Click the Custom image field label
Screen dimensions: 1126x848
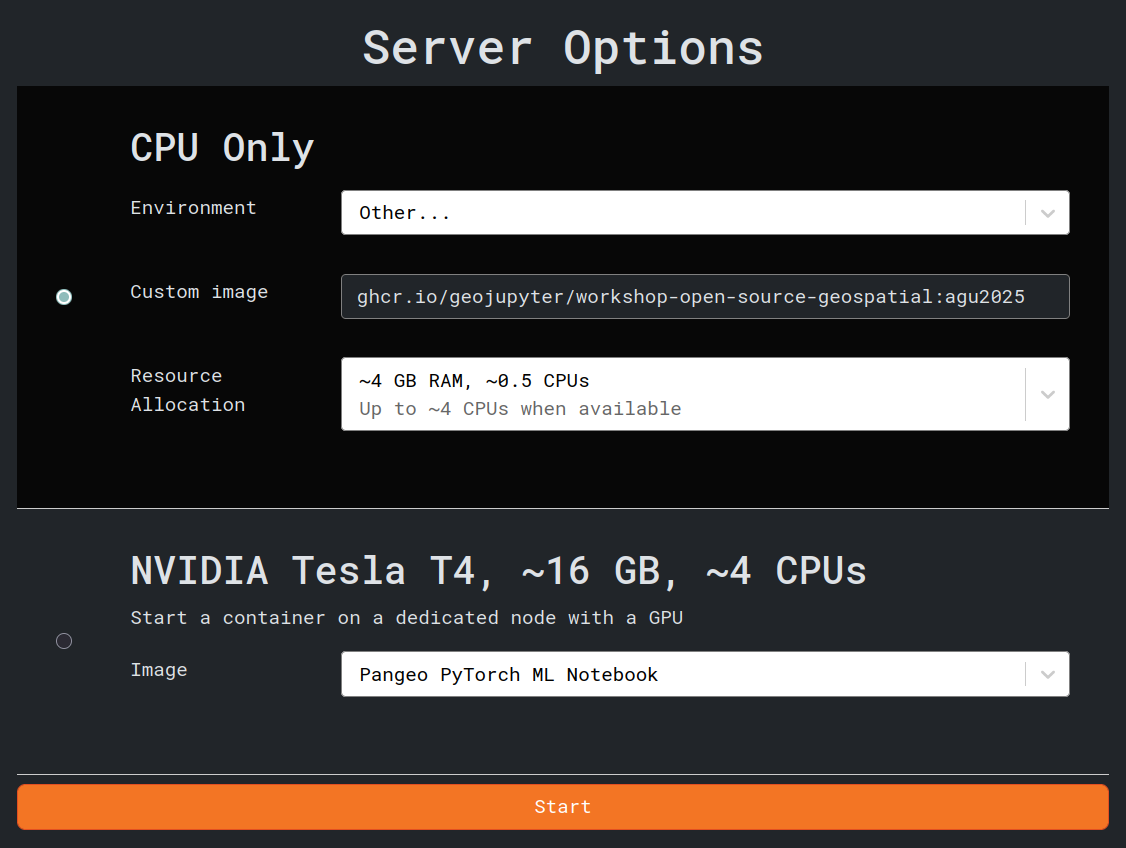(199, 292)
